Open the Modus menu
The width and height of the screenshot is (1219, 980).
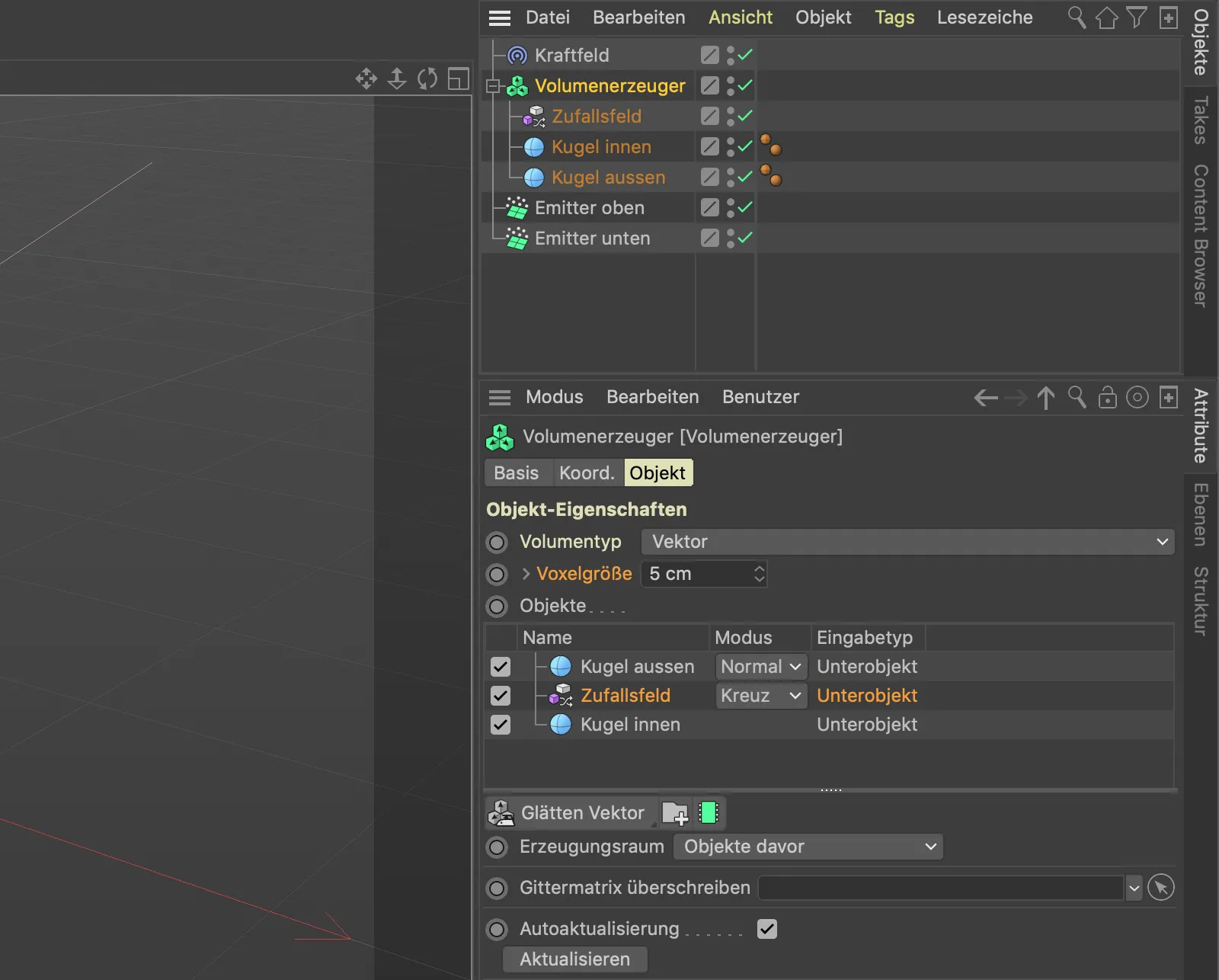coord(555,397)
